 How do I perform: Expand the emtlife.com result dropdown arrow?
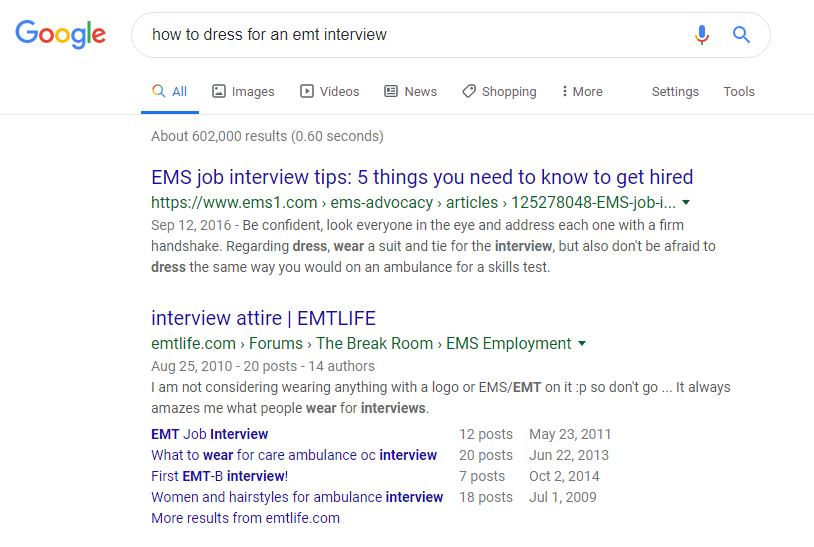coord(582,344)
